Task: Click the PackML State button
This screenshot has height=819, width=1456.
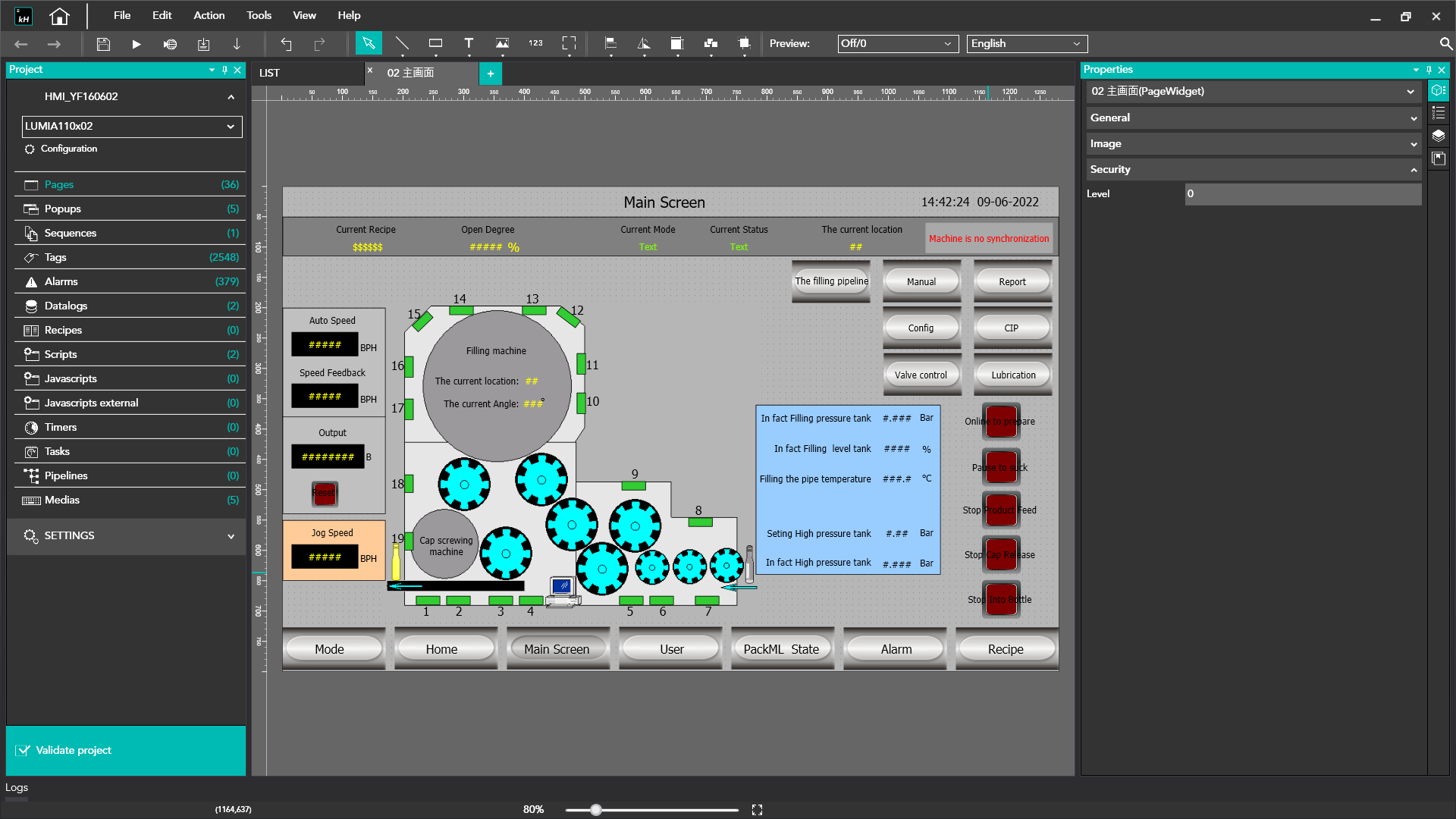Action: (781, 649)
